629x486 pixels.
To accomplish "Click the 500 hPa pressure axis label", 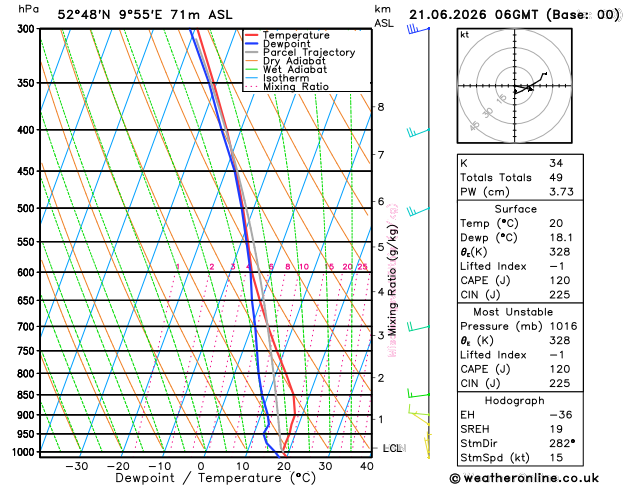I will 28,208.
